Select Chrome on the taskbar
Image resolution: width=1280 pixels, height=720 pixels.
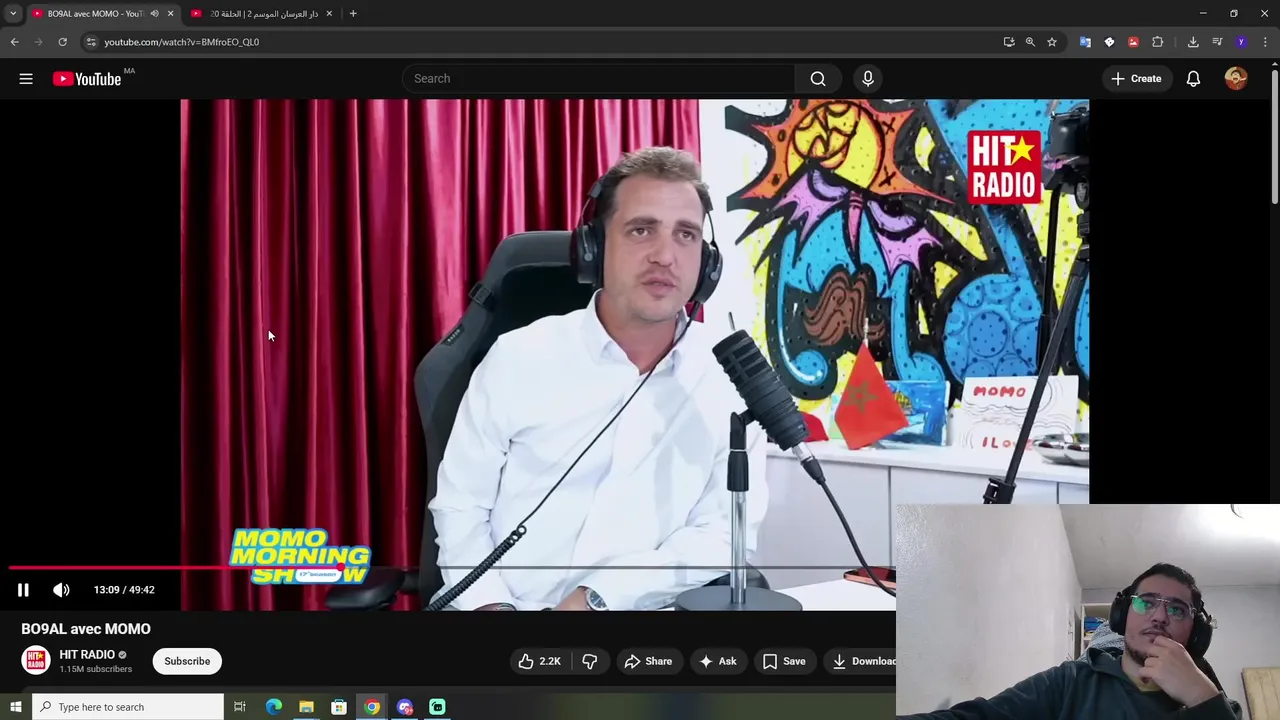[372, 707]
